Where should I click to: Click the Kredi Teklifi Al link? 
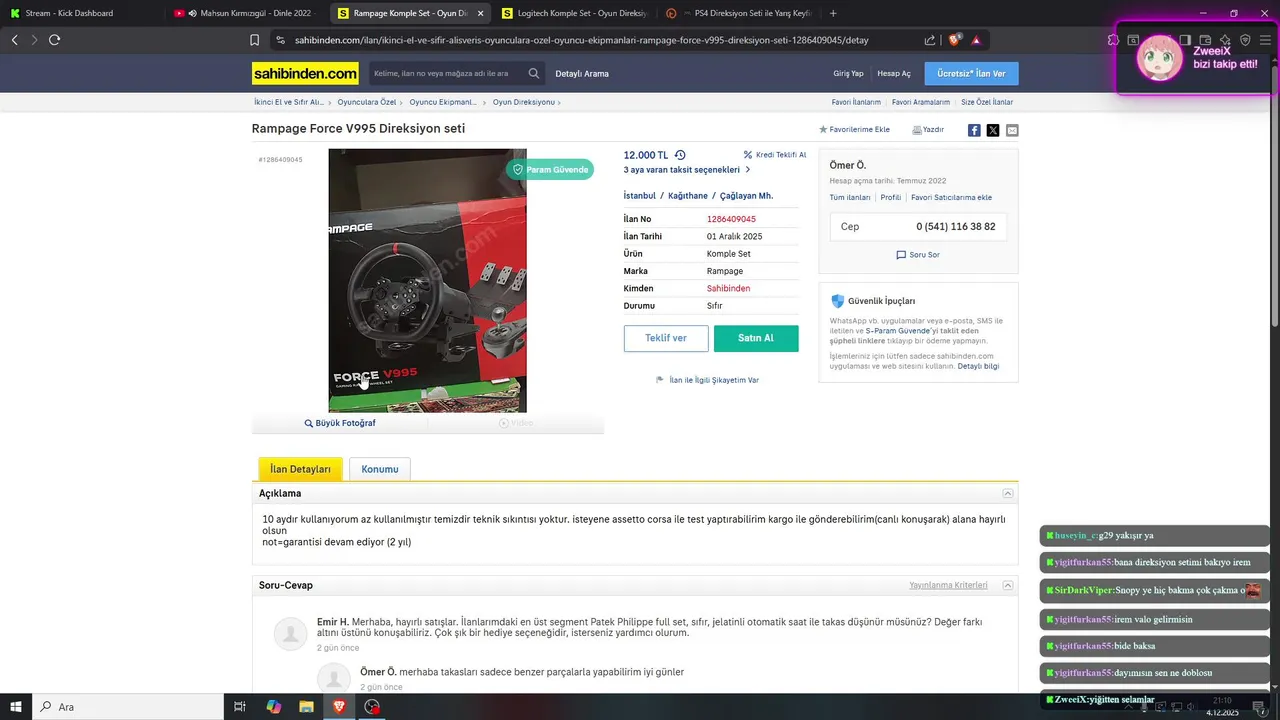(x=775, y=155)
